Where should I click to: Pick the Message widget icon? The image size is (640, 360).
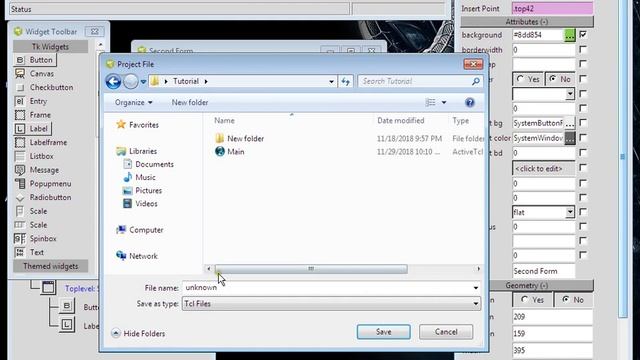[20, 170]
